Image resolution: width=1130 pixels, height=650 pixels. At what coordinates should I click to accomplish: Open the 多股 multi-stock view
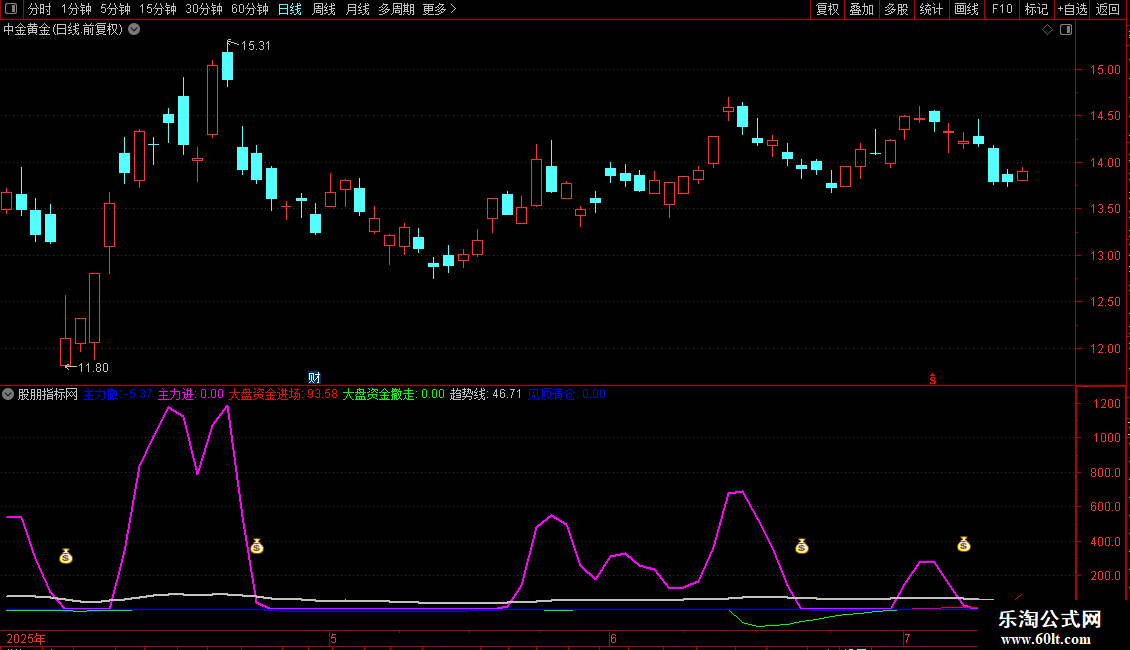tap(897, 9)
